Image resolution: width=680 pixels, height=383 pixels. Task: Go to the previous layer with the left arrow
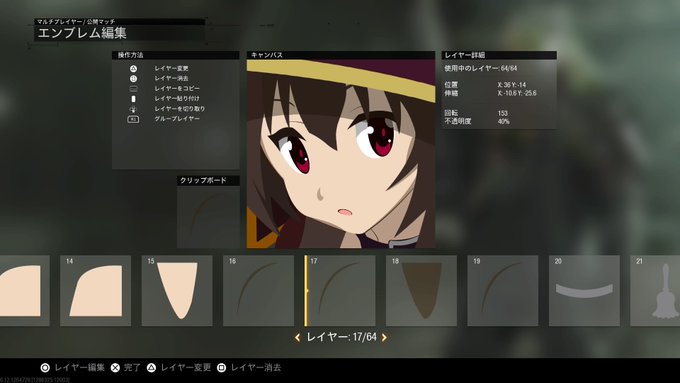point(298,337)
